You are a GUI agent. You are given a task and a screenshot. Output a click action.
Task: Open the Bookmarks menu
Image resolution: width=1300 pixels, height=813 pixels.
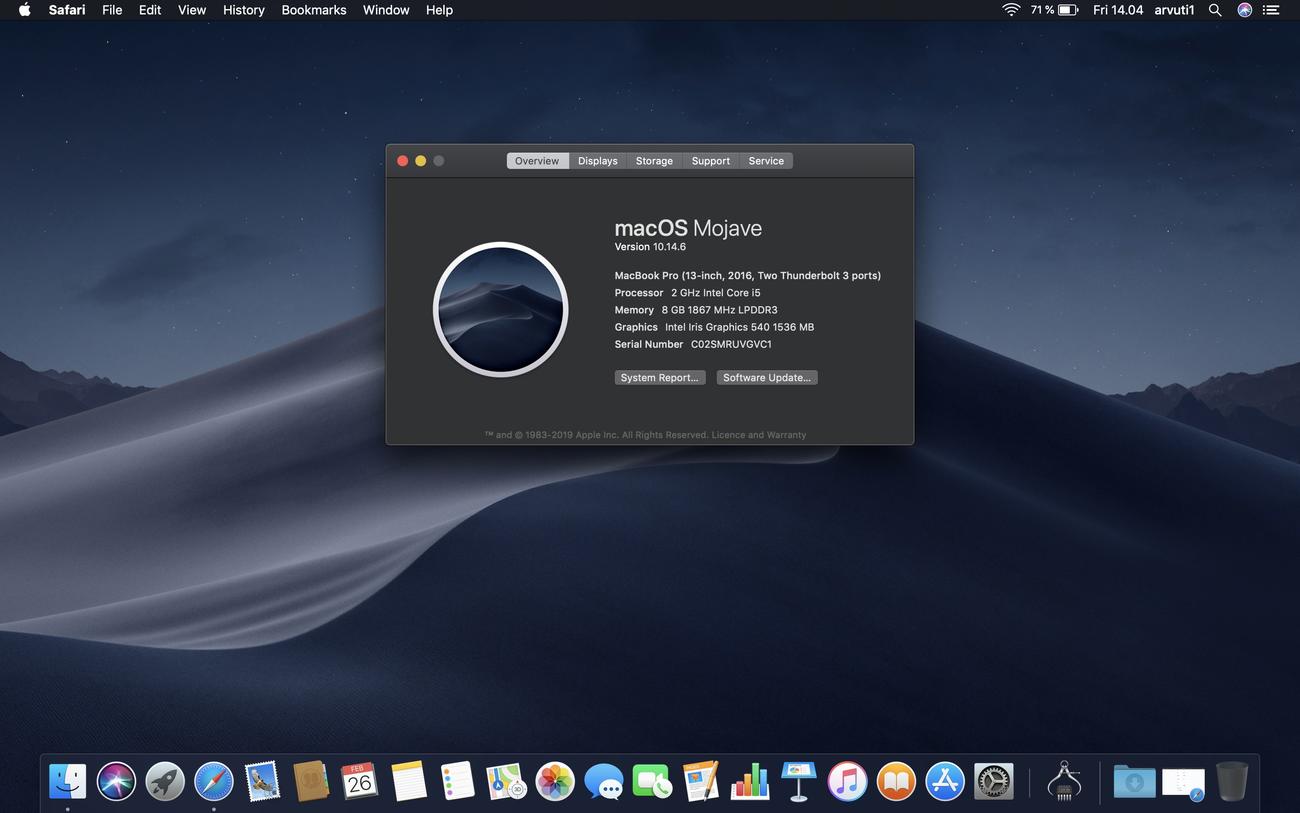314,10
